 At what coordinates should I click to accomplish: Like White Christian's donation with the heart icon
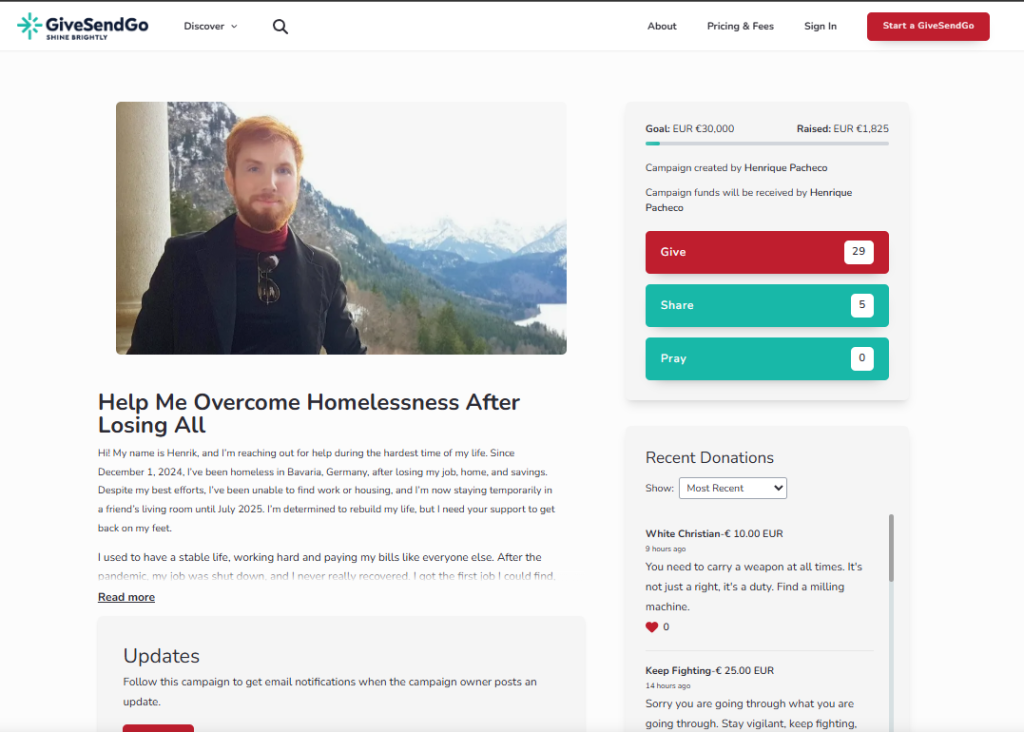(652, 627)
